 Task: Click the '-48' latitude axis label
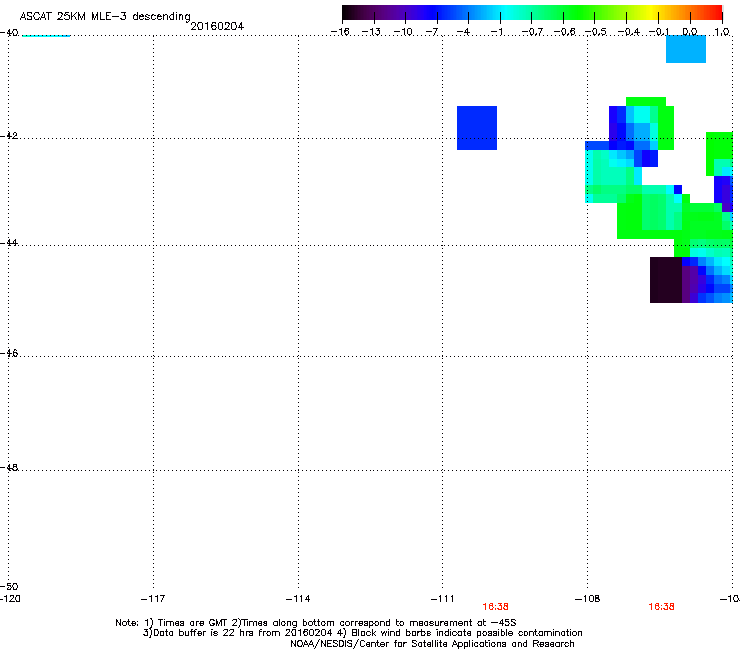click(9, 467)
